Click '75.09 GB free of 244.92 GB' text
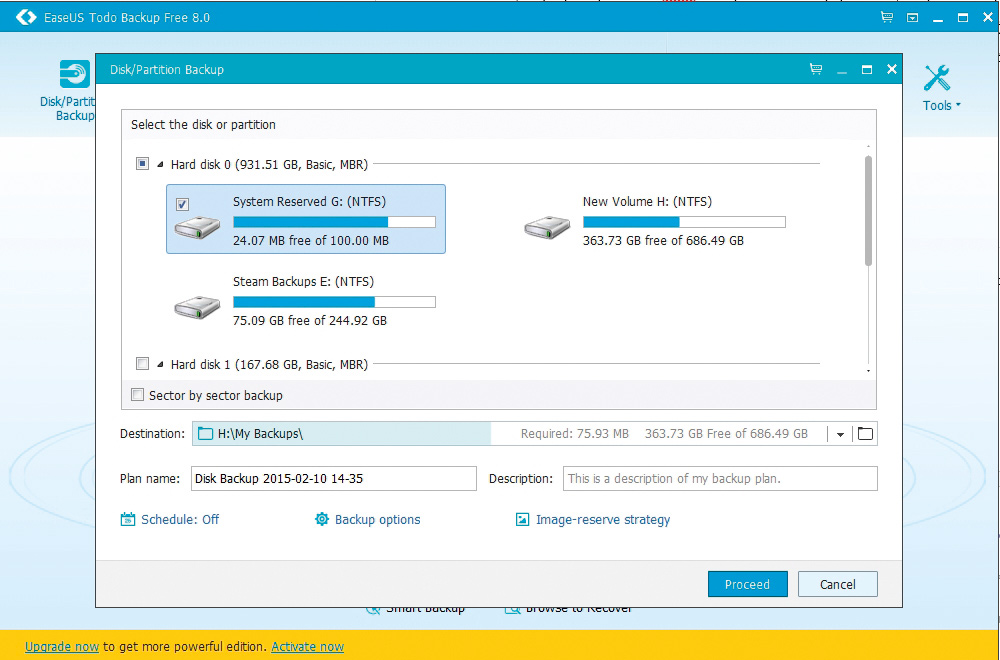 click(310, 320)
